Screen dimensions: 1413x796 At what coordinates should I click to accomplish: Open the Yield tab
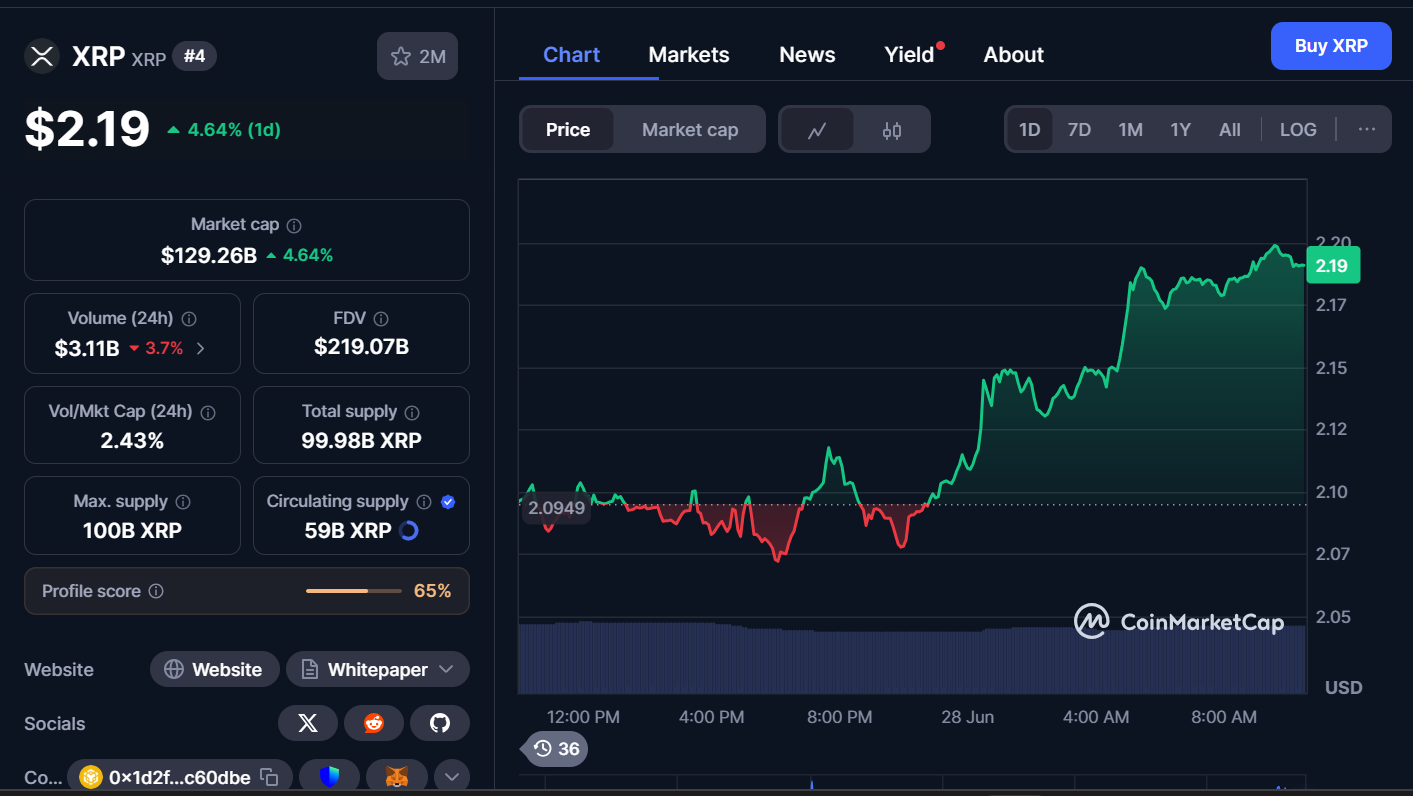coord(909,55)
